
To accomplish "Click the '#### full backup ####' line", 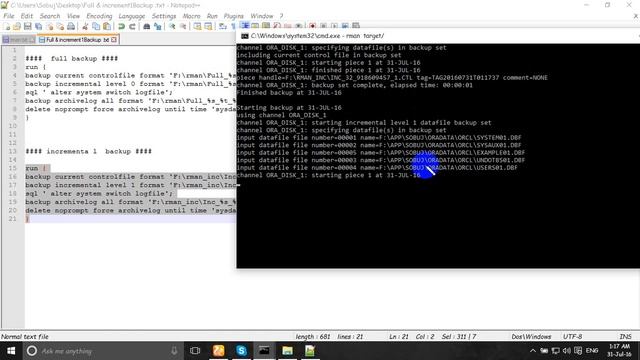I will pos(71,58).
